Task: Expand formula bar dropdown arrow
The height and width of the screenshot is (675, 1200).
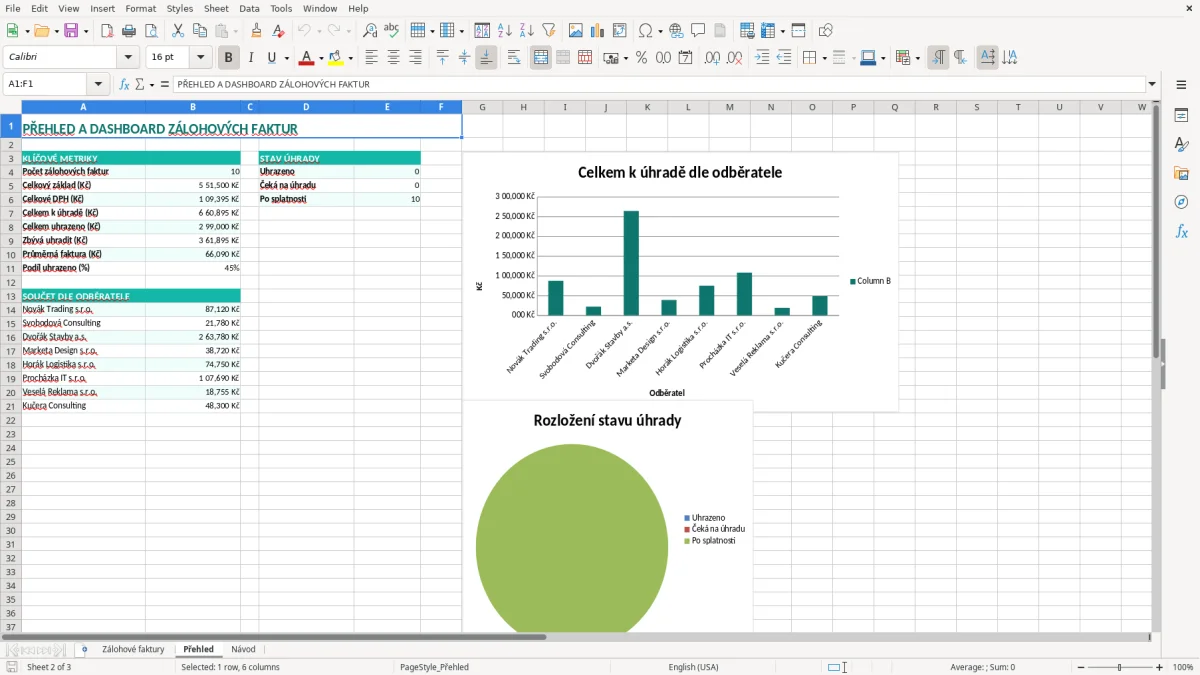Action: pyautogui.click(x=1152, y=85)
